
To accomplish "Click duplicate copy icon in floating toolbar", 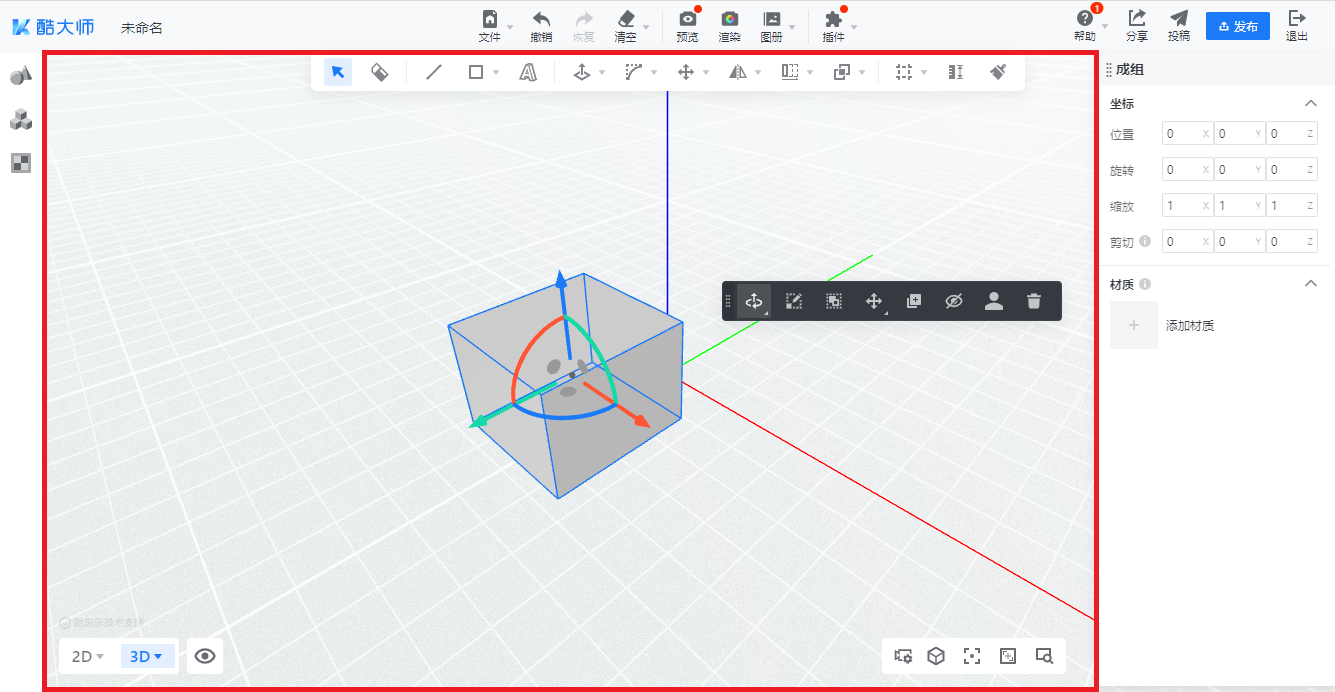I will pos(914,301).
